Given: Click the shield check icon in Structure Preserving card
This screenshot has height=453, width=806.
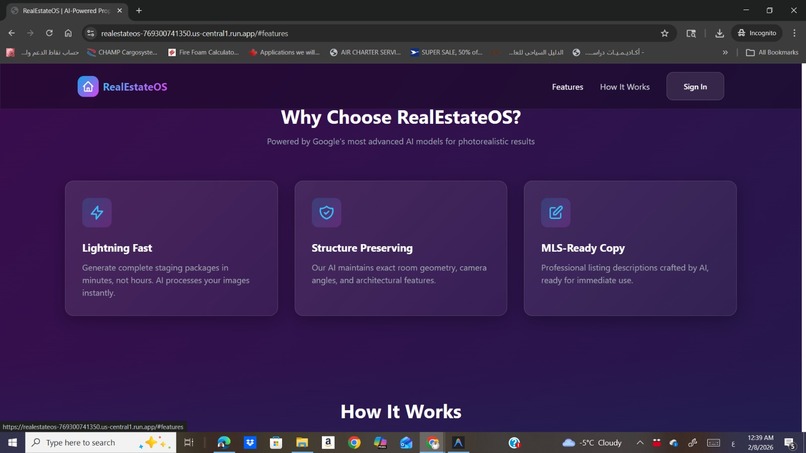Looking at the screenshot, I should click(326, 212).
